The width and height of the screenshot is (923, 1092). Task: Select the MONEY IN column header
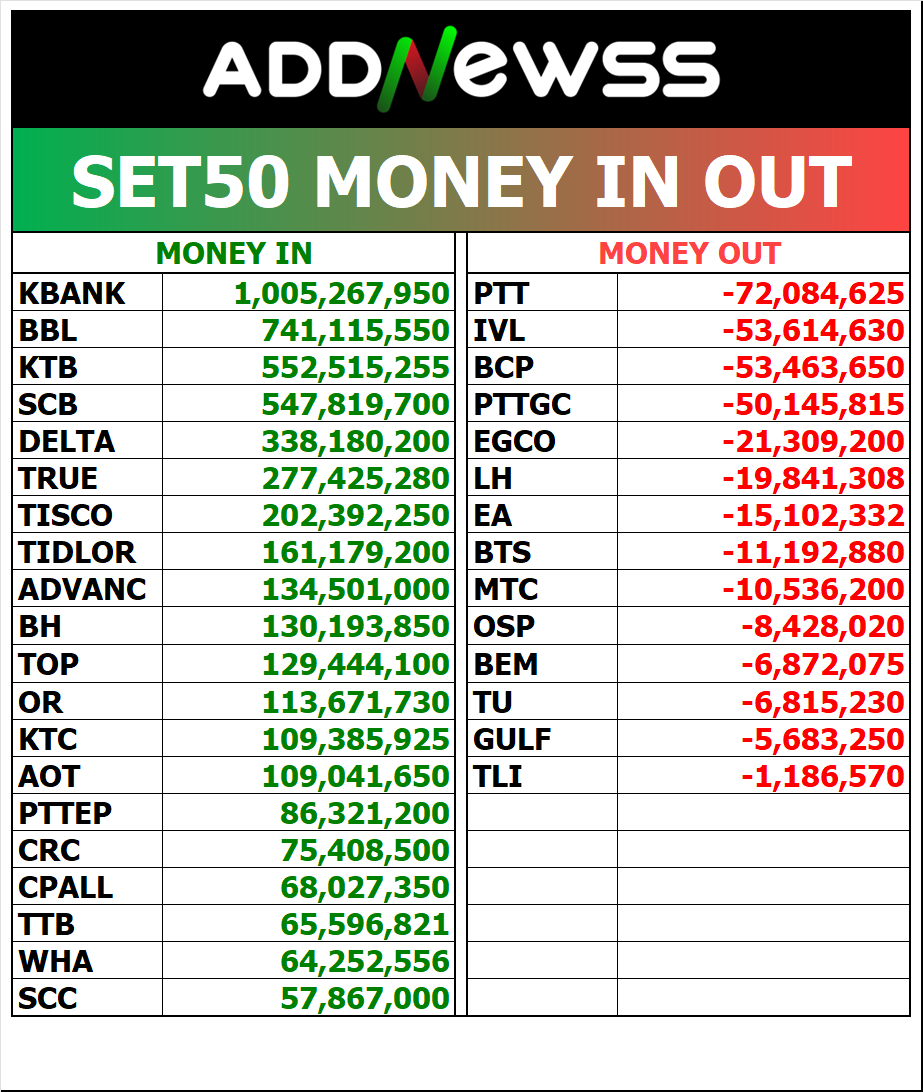tap(234, 254)
